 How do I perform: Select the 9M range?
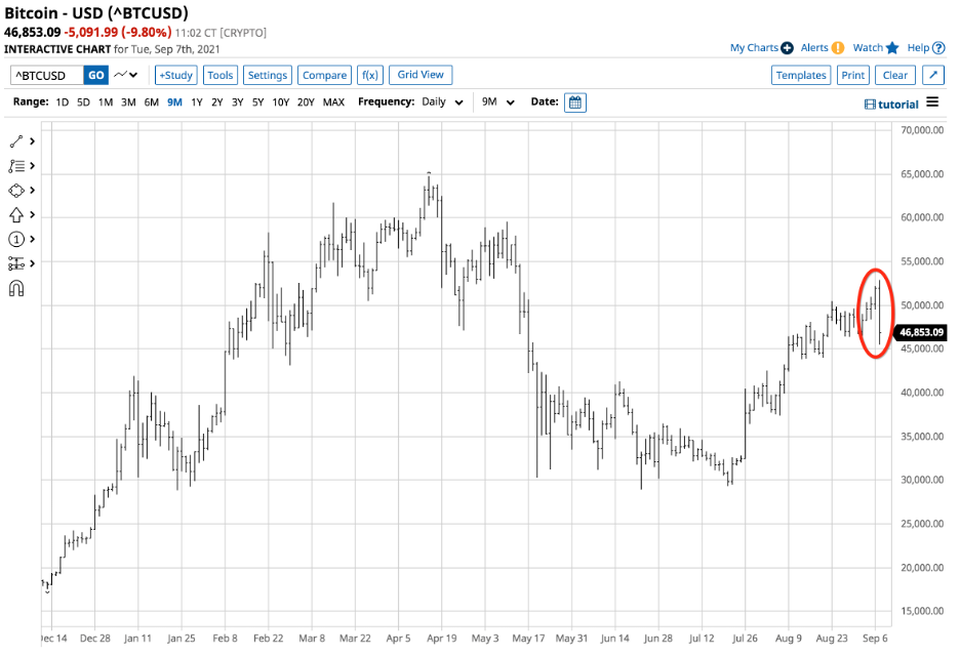(174, 102)
